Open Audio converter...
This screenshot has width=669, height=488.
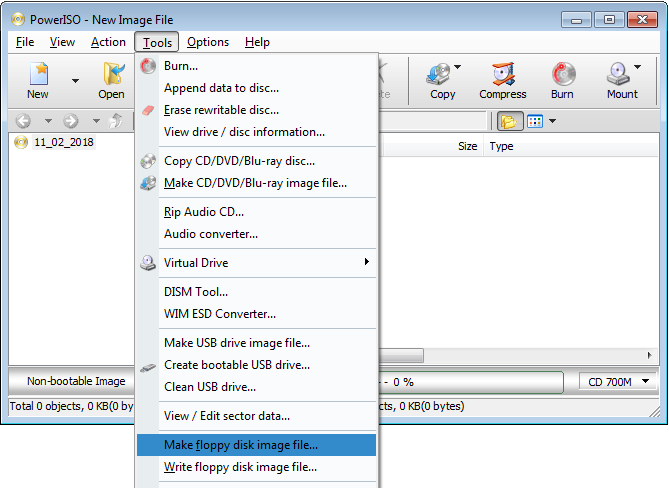tap(256, 234)
